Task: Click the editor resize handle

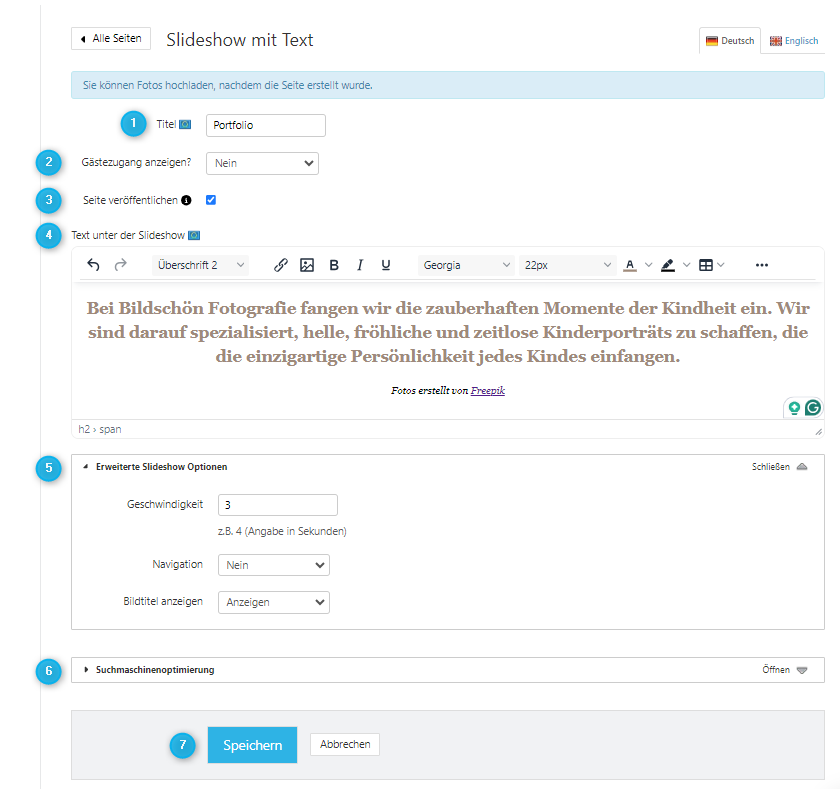Action: pos(819,432)
